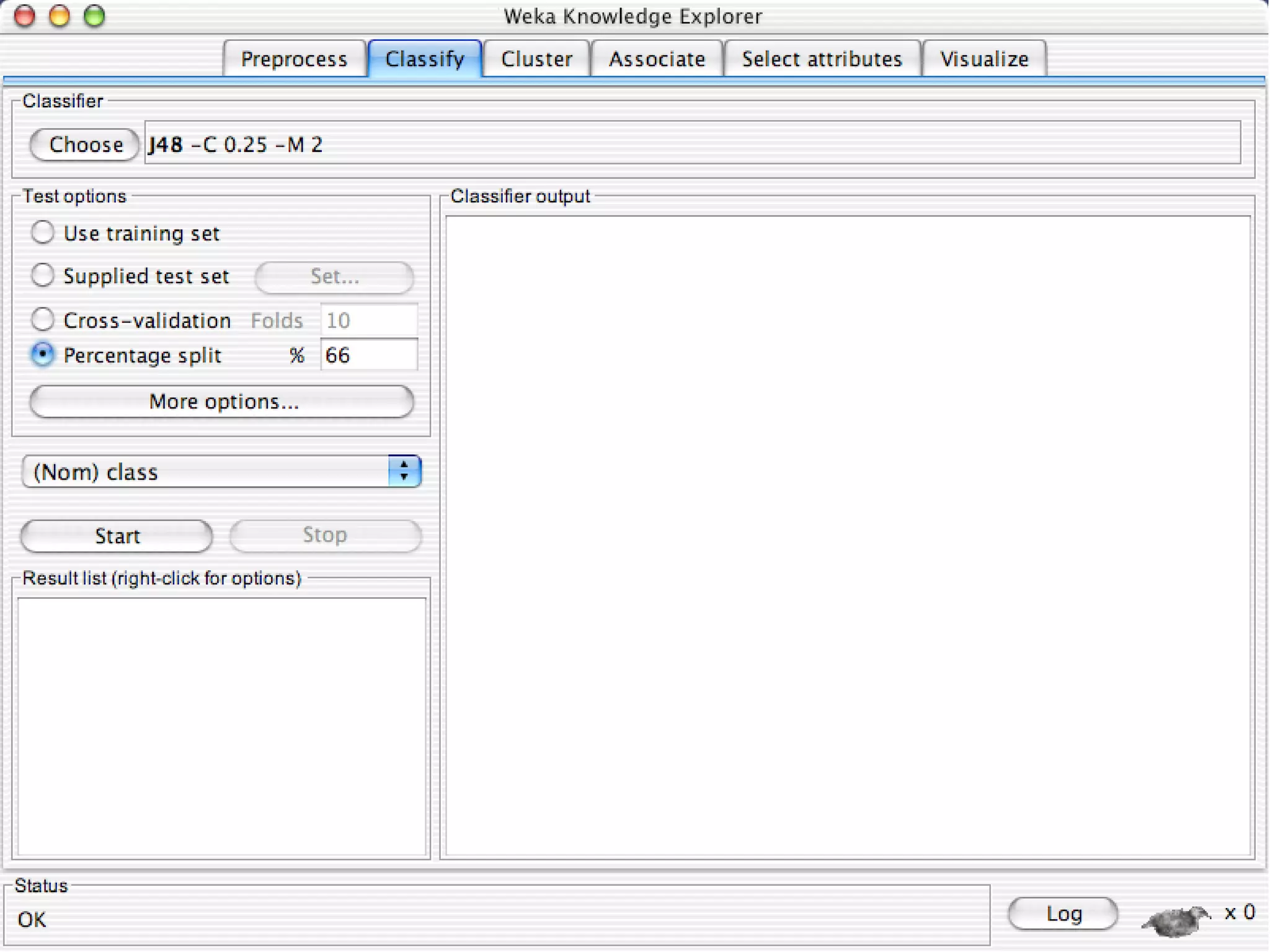Image resolution: width=1270 pixels, height=952 pixels.
Task: Switch to the Cluster tab
Action: (x=536, y=59)
